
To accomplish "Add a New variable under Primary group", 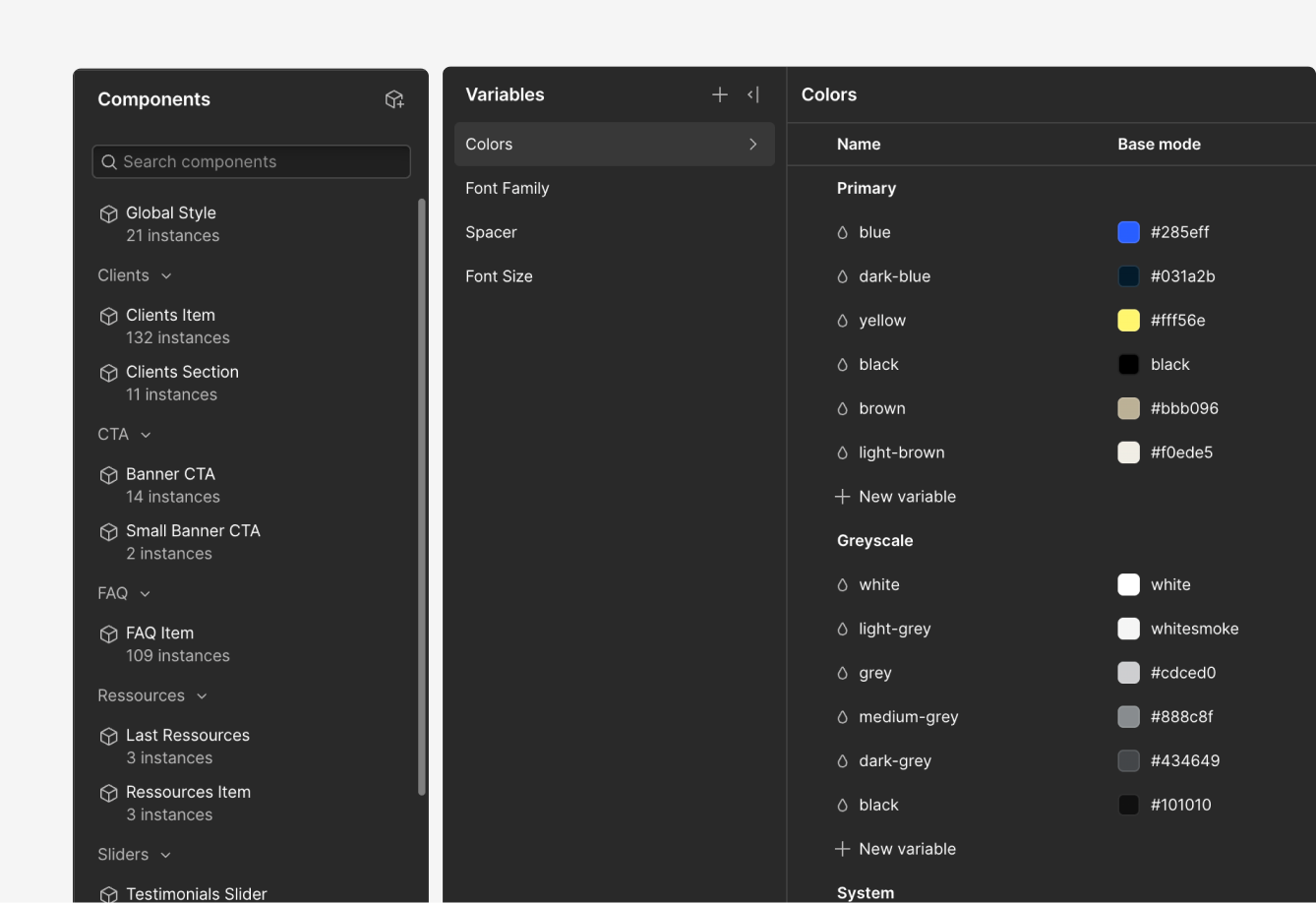I will coord(895,497).
